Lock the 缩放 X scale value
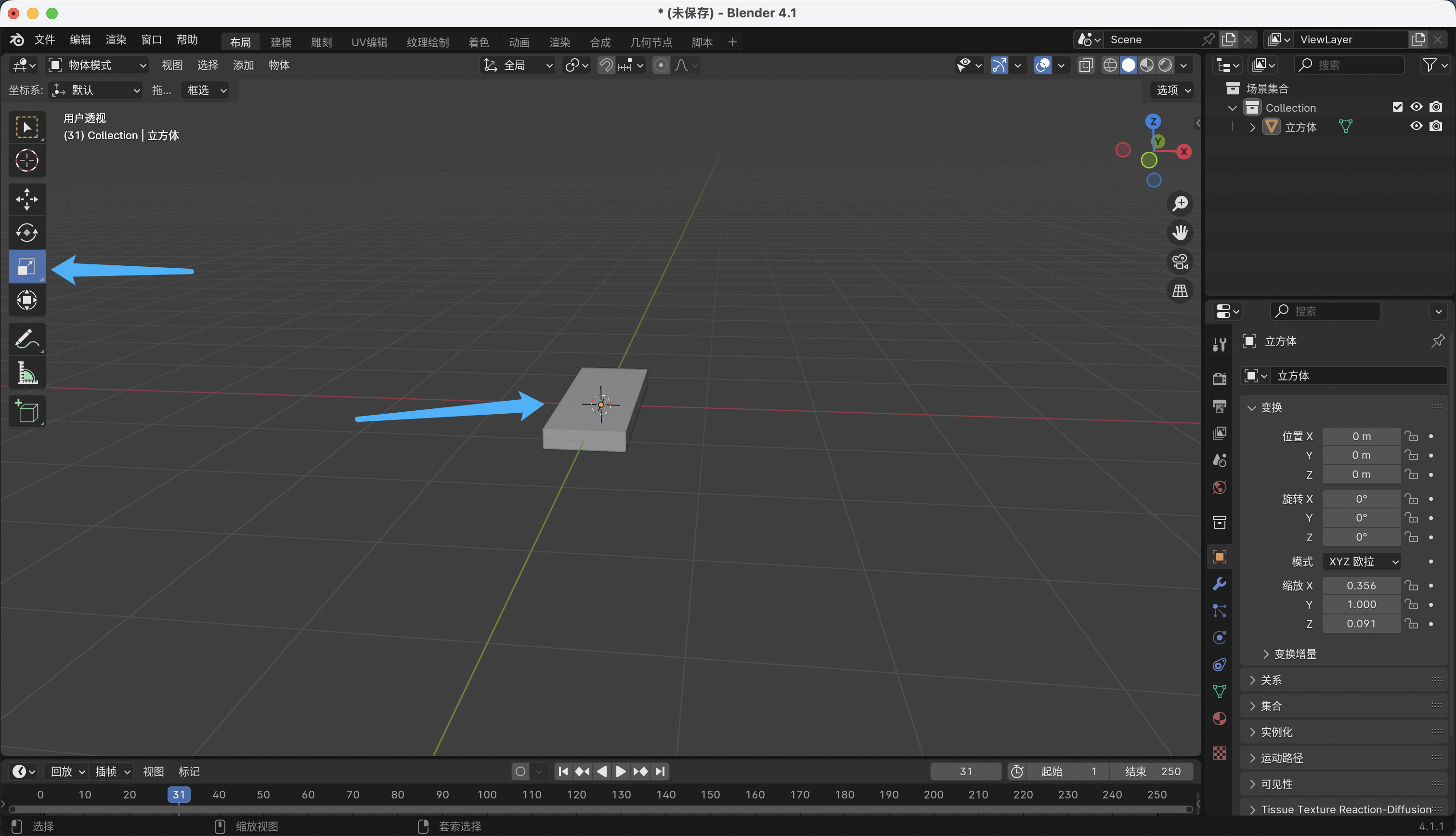The width and height of the screenshot is (1456, 836). pyautogui.click(x=1411, y=586)
